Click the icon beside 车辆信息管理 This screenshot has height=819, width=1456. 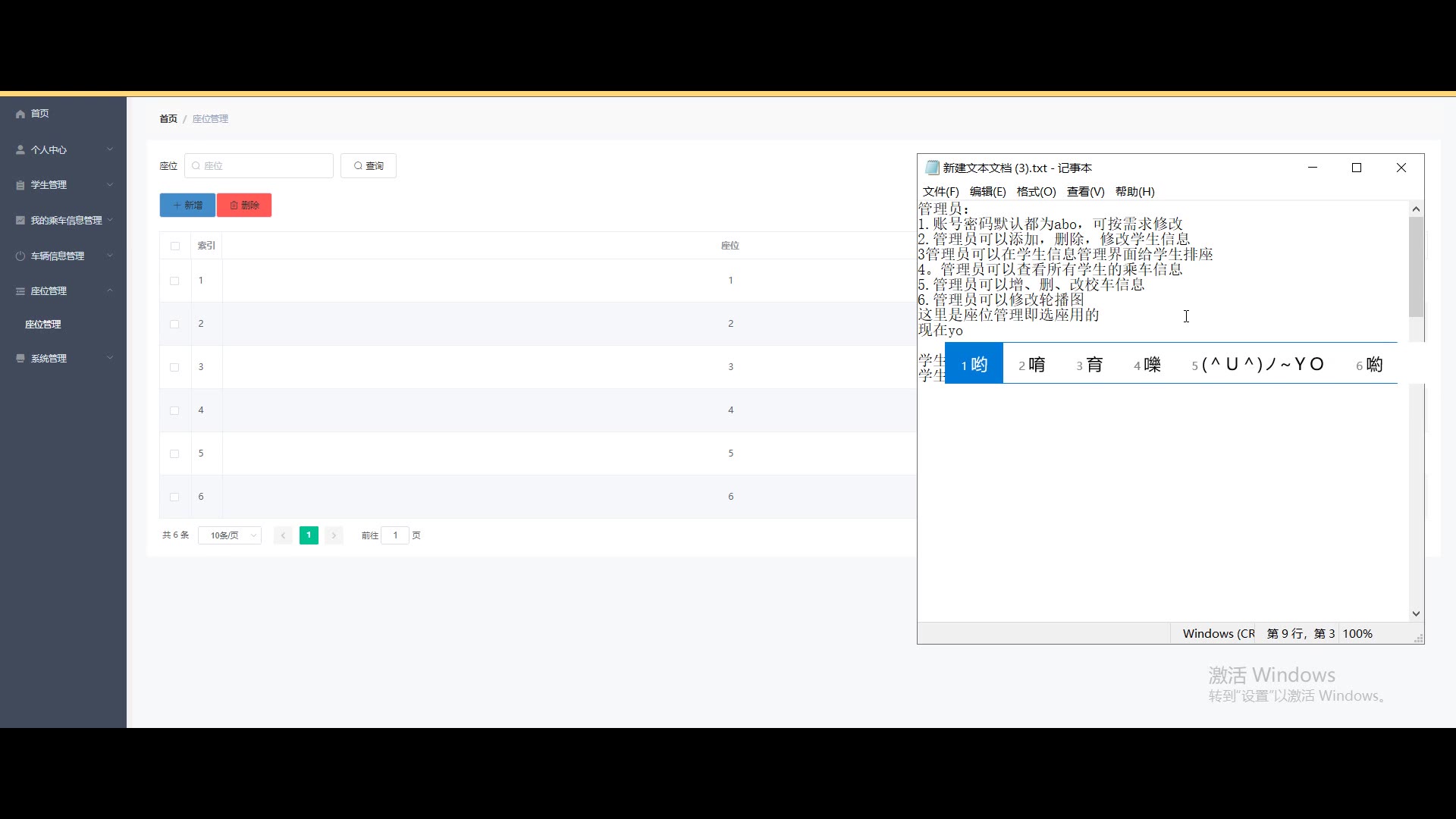pos(20,256)
